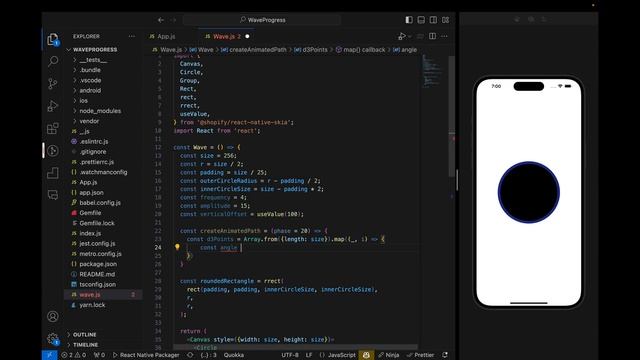
Task: Show errors and warnings in status bar
Action: point(73,355)
